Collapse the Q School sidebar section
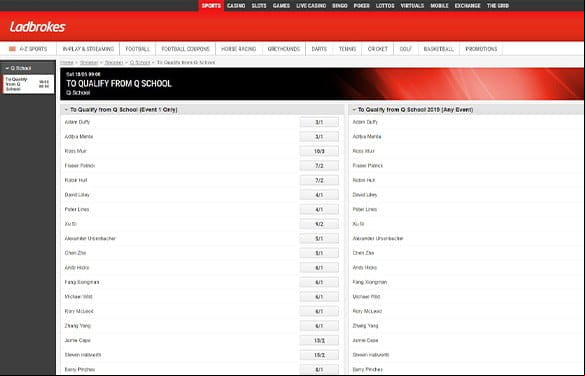585x376 pixels. (x=7, y=68)
